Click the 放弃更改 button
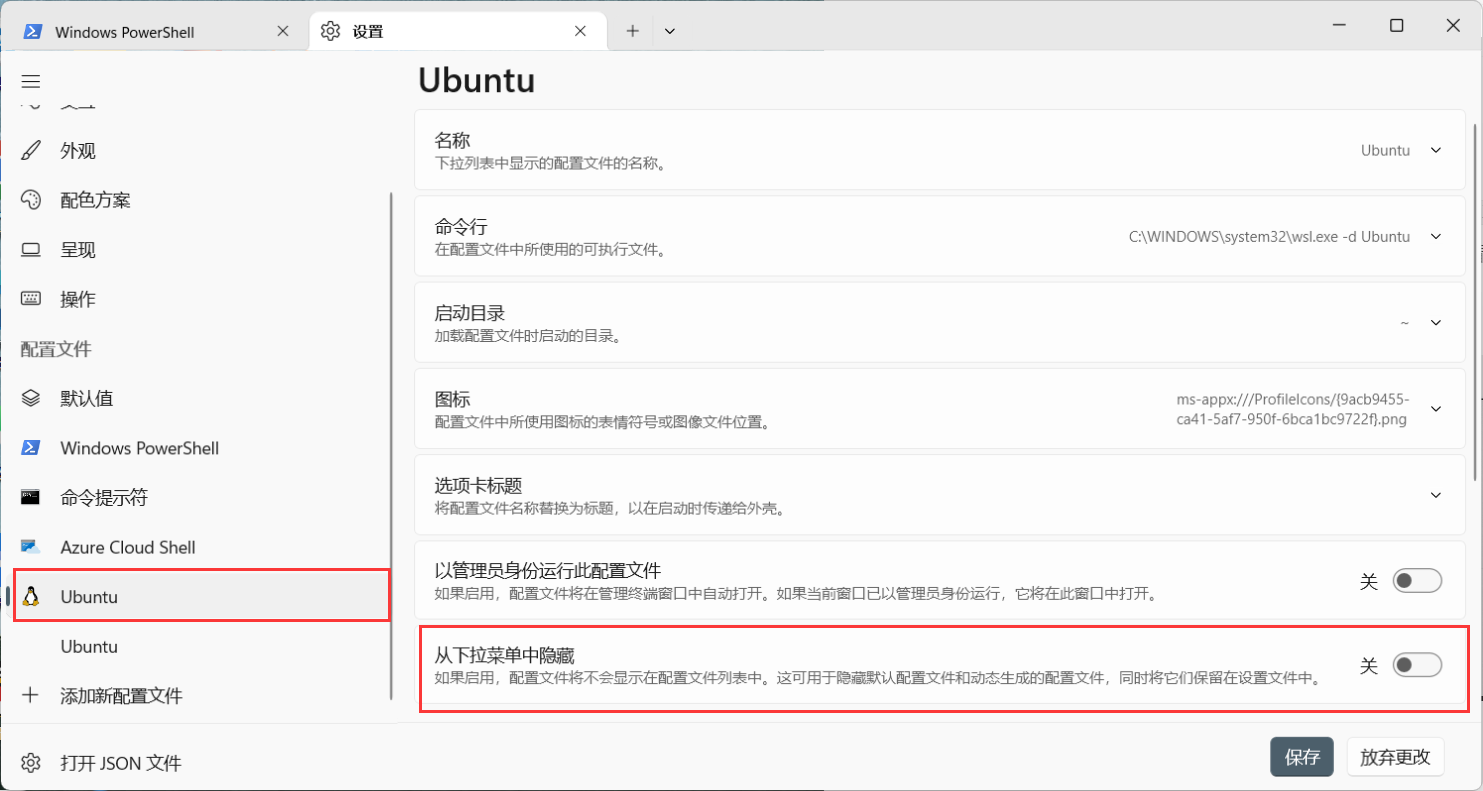 coord(1395,757)
